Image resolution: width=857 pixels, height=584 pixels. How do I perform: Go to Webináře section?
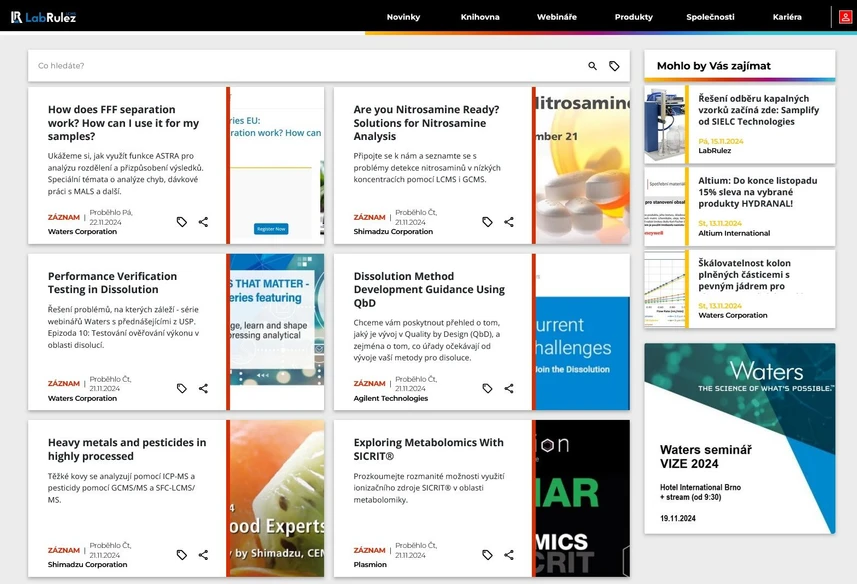click(x=556, y=17)
